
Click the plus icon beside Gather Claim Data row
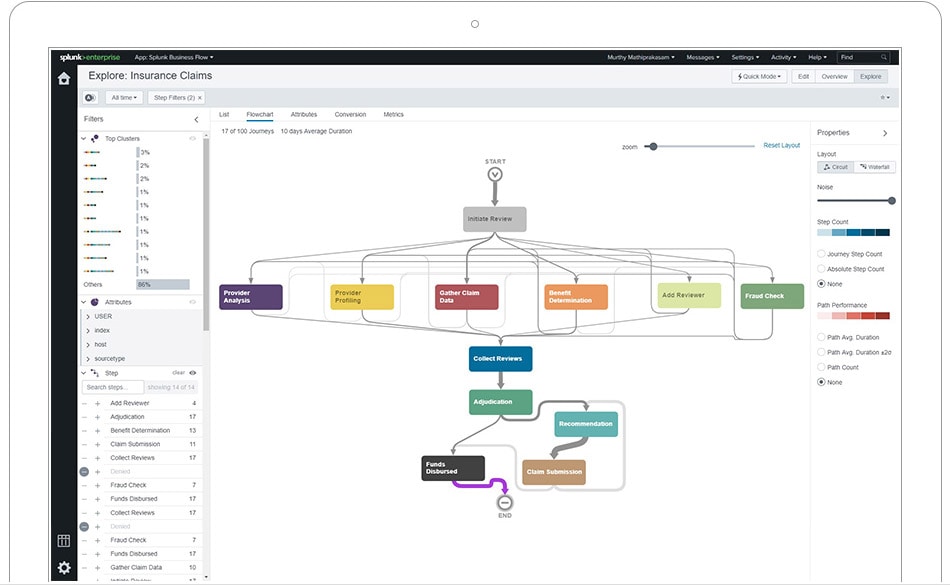pyautogui.click(x=98, y=568)
